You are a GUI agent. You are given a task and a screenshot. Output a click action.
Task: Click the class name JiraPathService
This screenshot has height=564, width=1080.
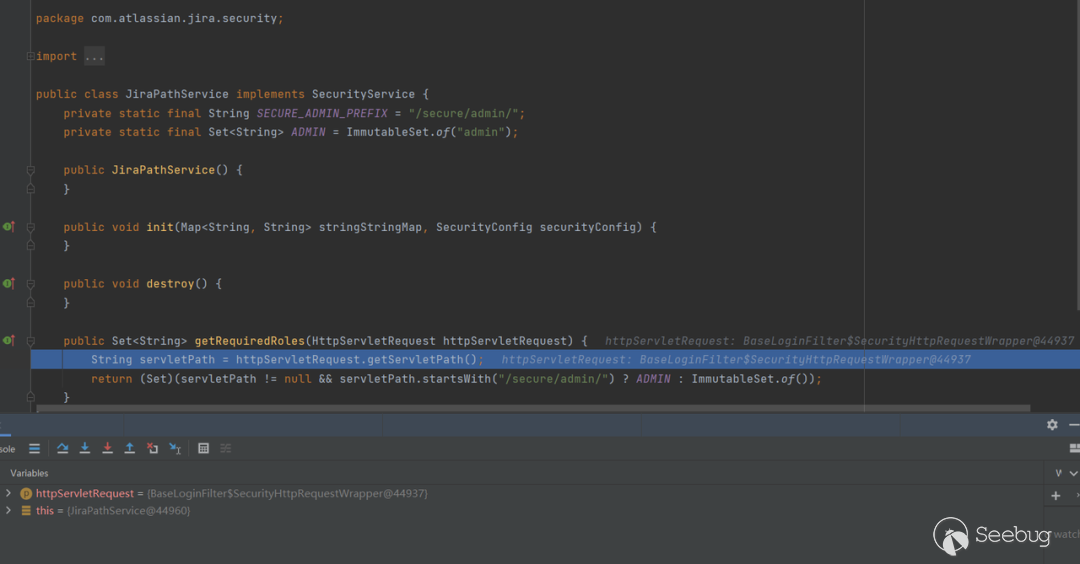[177, 94]
